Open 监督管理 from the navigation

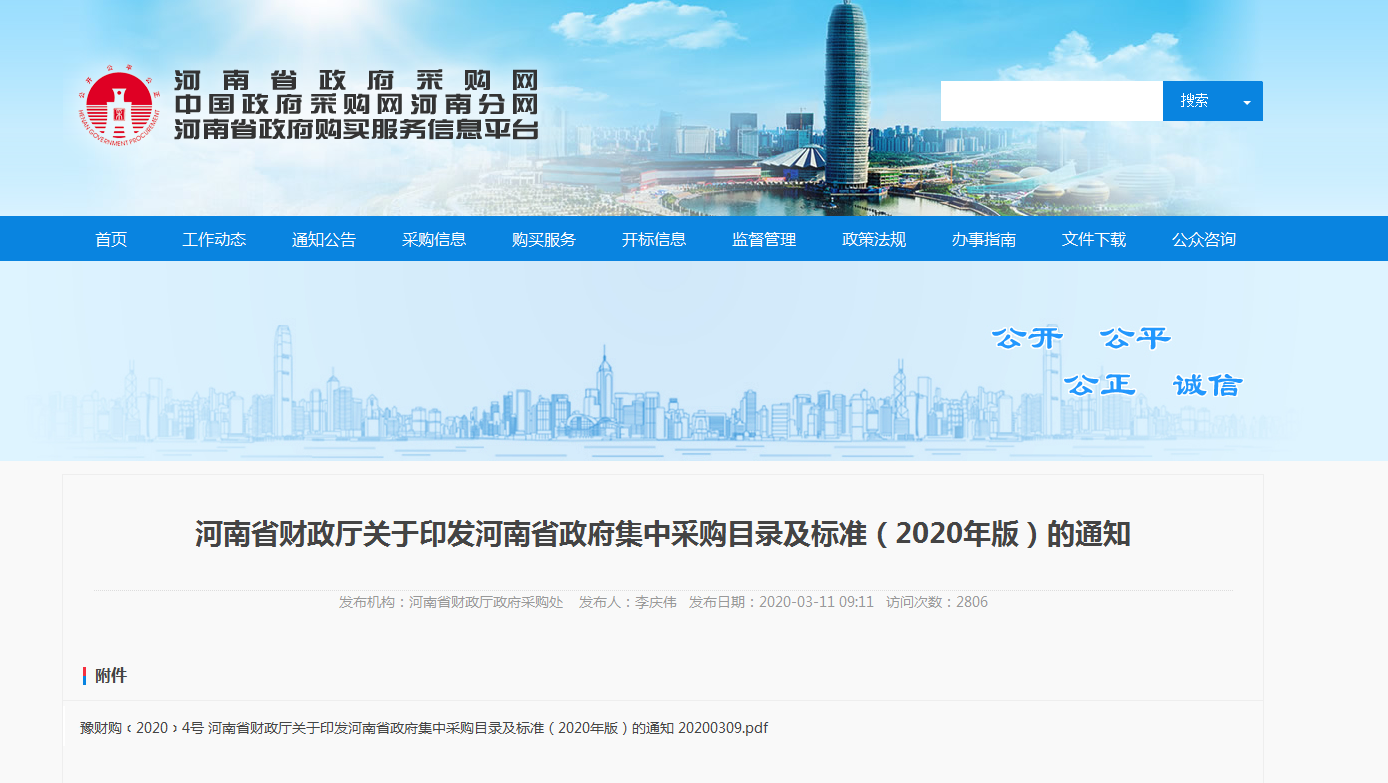[764, 240]
